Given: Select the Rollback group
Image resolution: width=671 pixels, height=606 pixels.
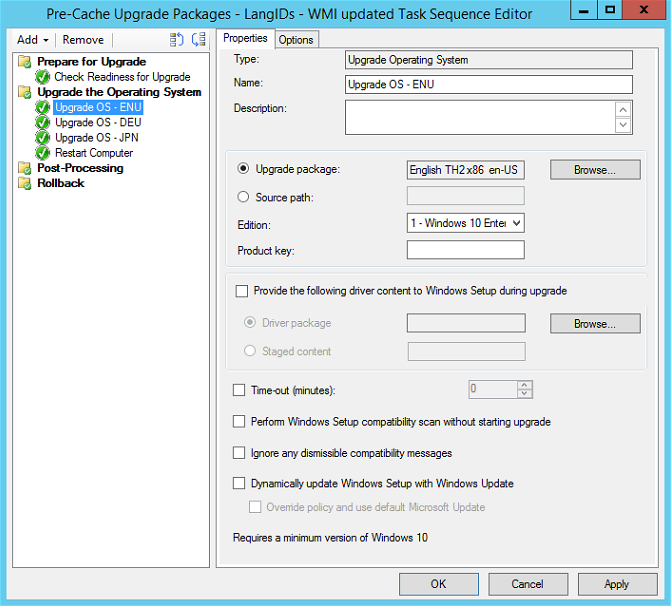Looking at the screenshot, I should pyautogui.click(x=61, y=183).
